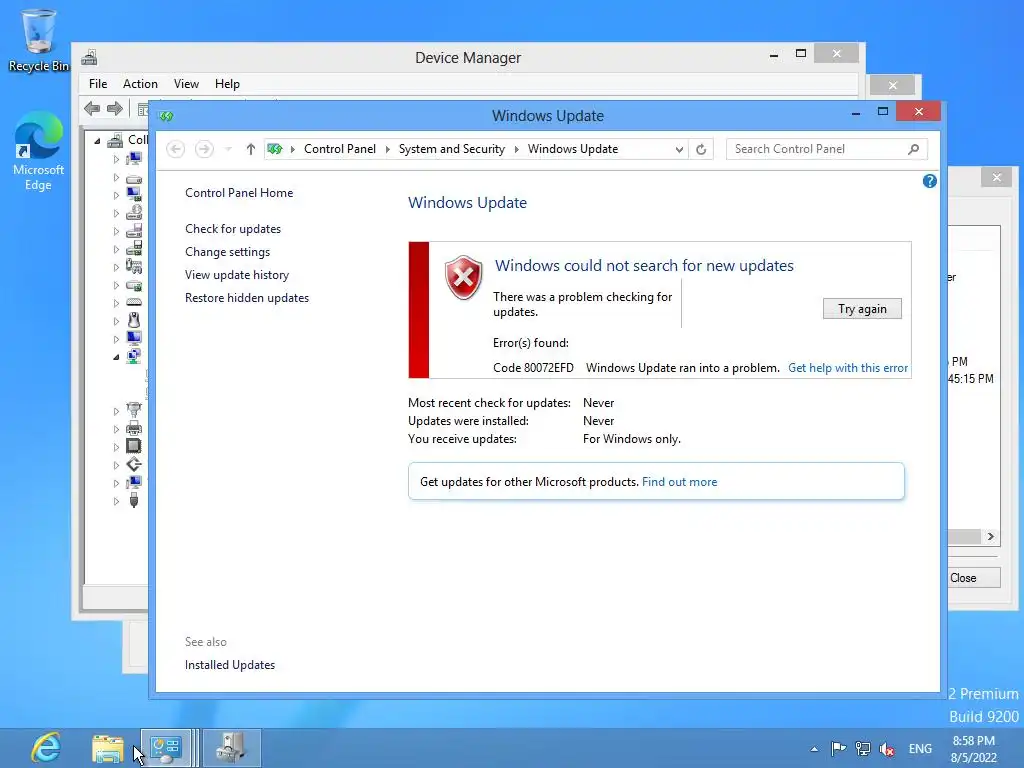Viewport: 1024px width, 768px height.
Task: Open the File menu in Device Manager
Action: pyautogui.click(x=98, y=84)
